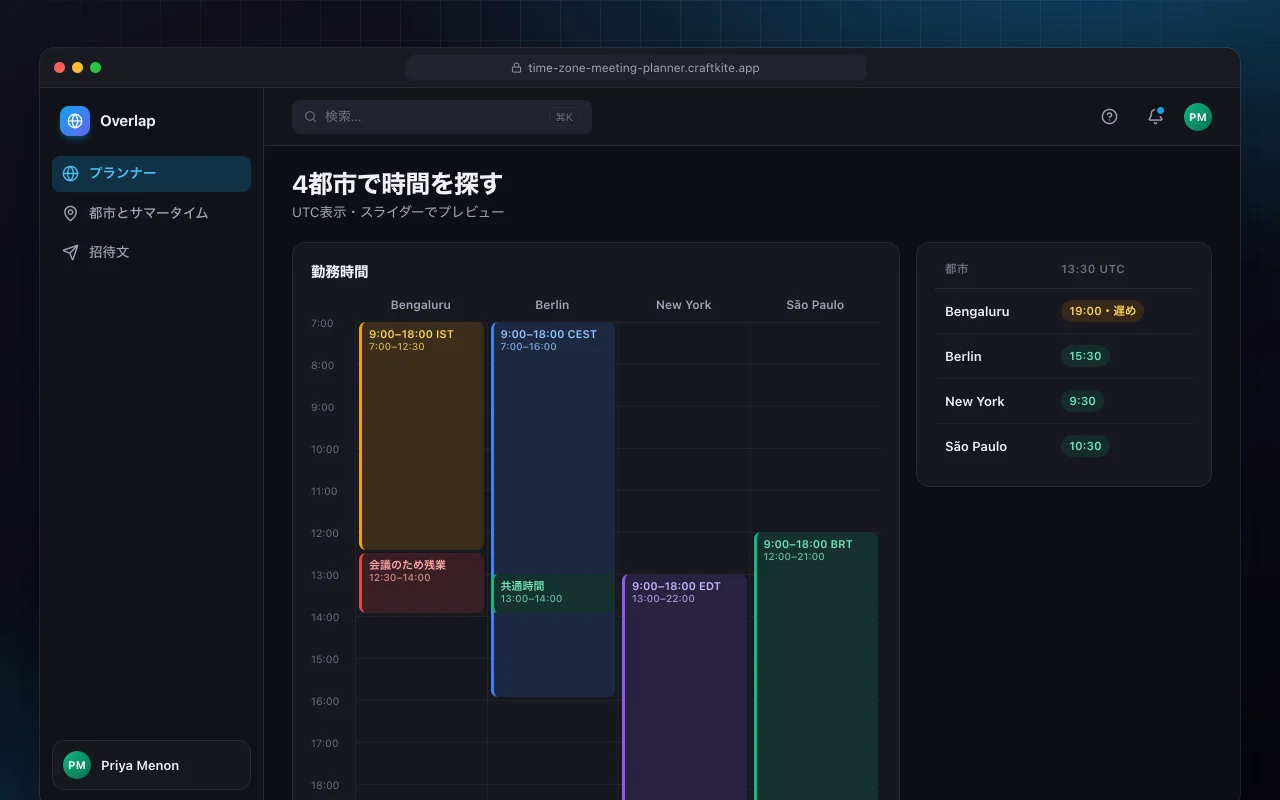Click the 13:30 UTC column header
Screen dimensions: 1280x800
tap(1093, 269)
